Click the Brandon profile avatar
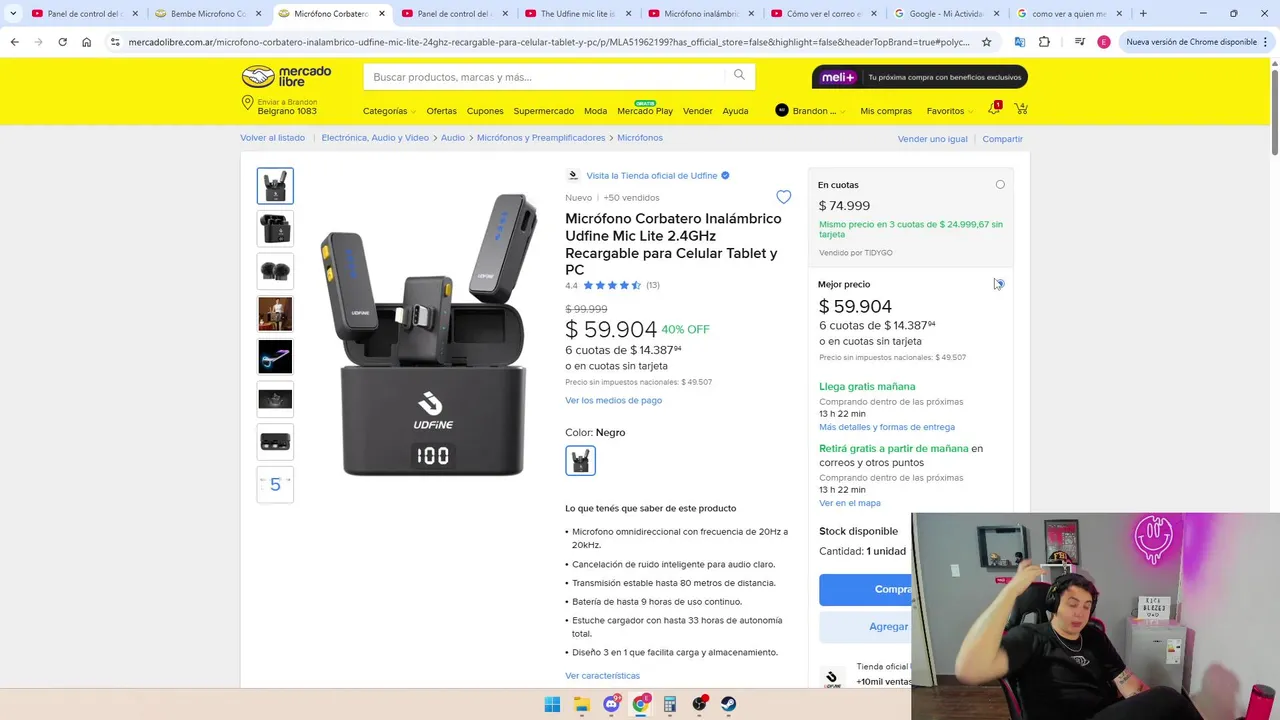The width and height of the screenshot is (1280, 720). click(x=782, y=110)
